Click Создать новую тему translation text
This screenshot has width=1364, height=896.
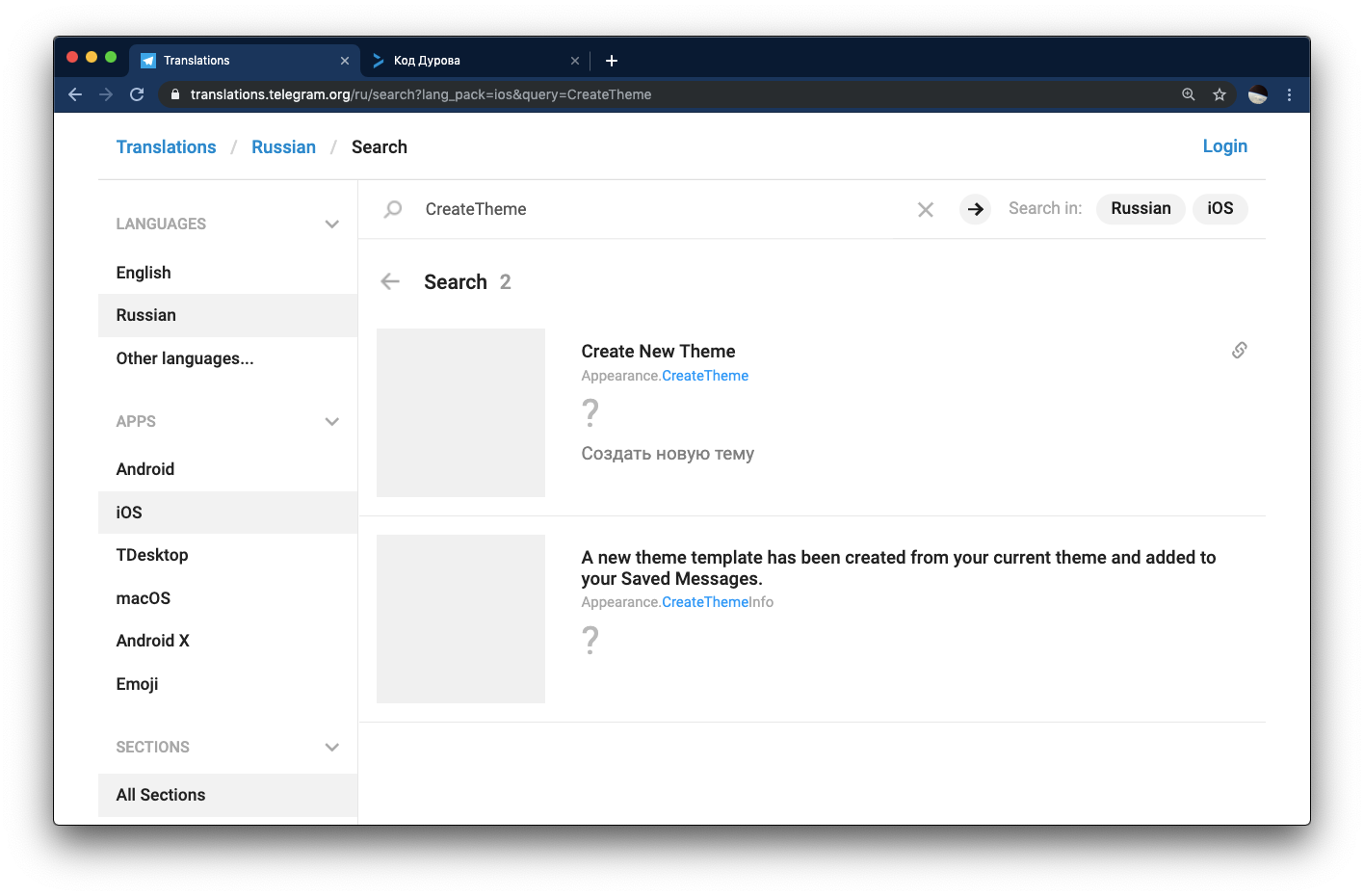[x=668, y=454]
